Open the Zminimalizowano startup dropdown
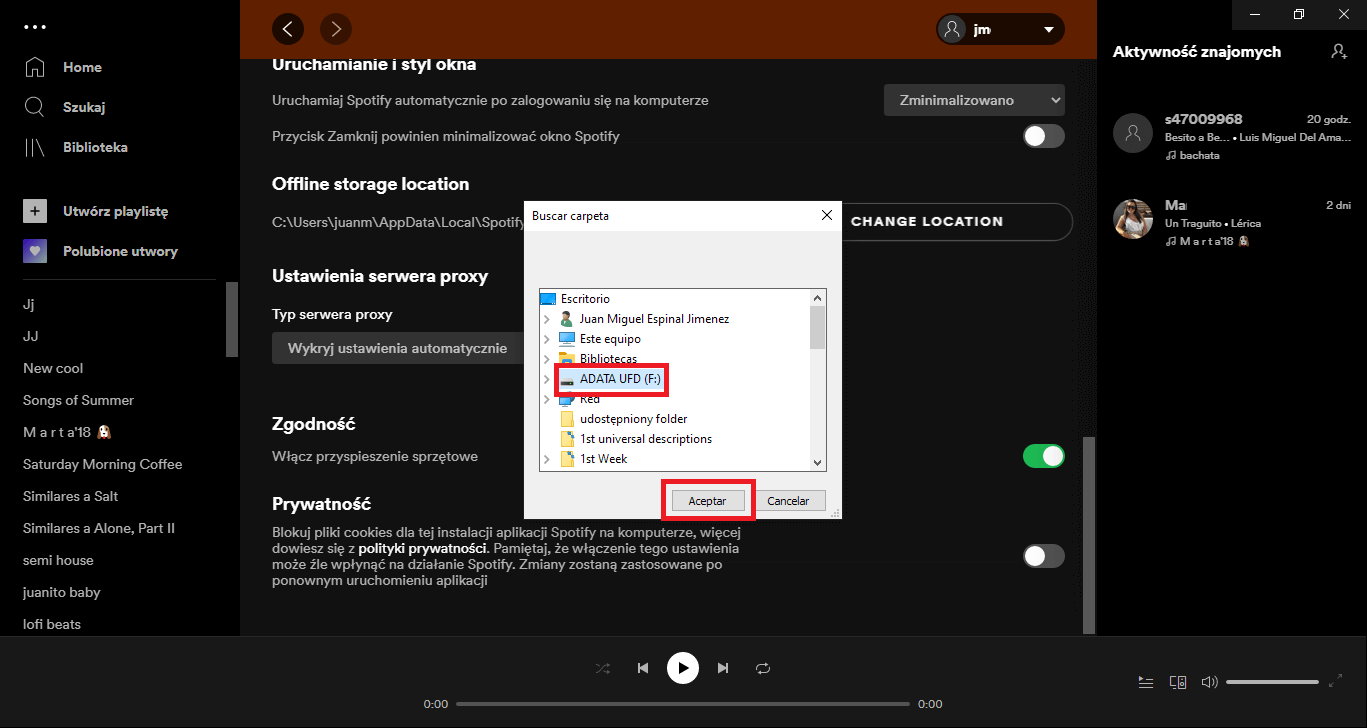The width and height of the screenshot is (1367, 728). pos(974,100)
